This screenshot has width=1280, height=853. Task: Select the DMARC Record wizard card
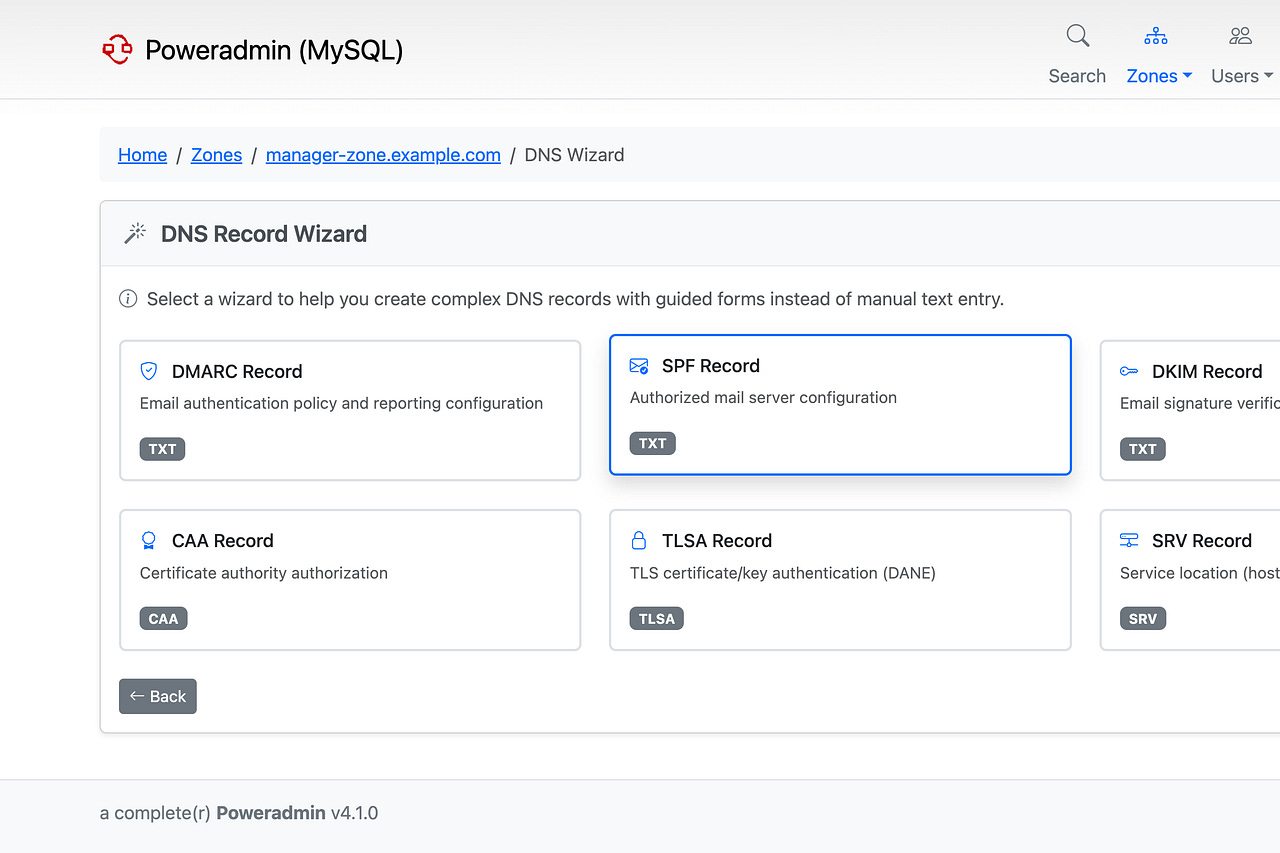[350, 410]
